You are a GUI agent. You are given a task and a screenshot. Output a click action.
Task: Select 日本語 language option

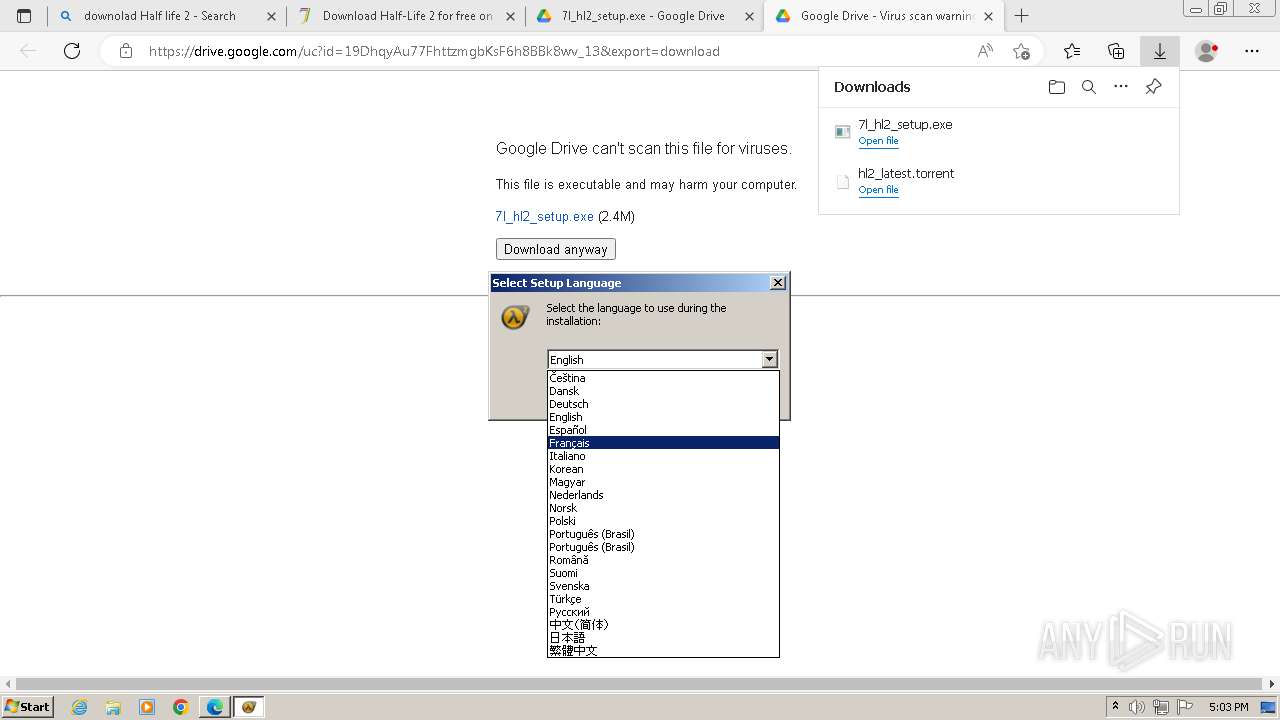pos(663,638)
